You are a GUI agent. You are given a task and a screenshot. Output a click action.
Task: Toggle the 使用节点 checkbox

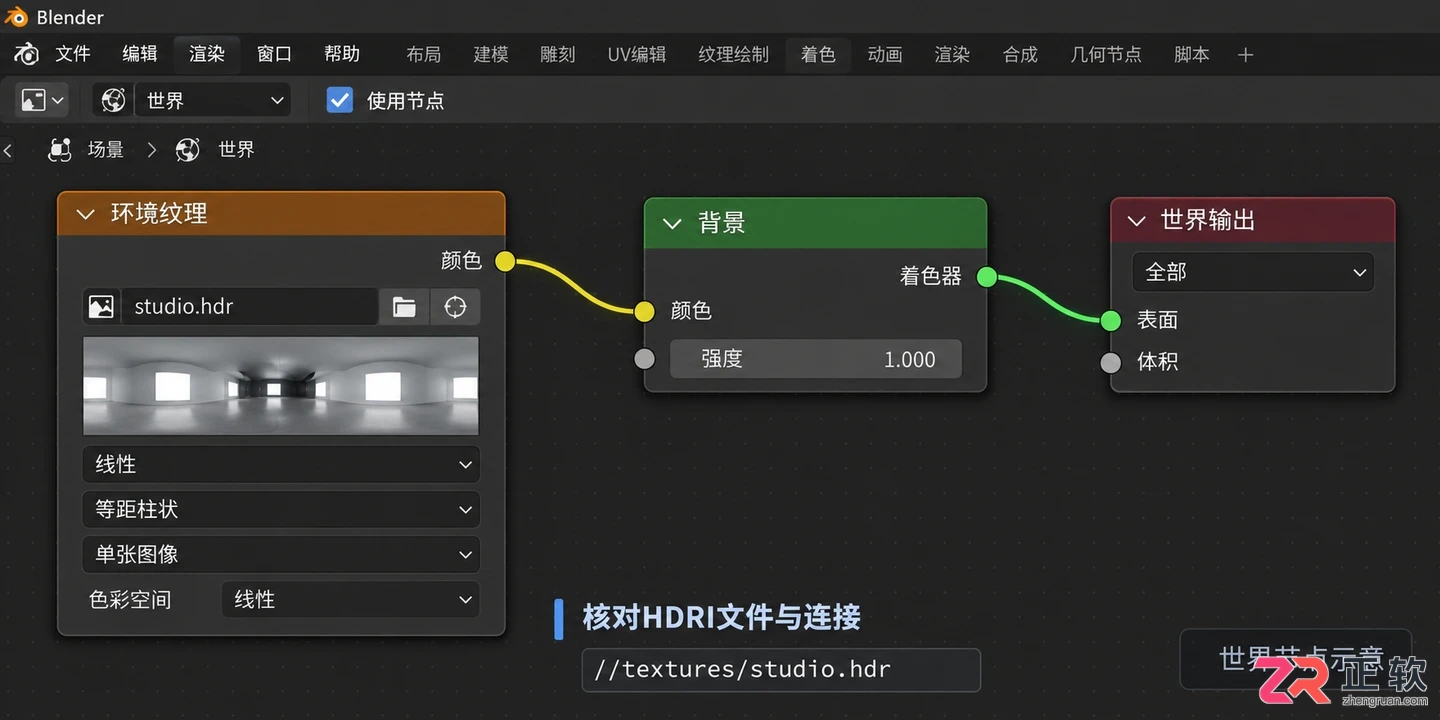point(340,100)
